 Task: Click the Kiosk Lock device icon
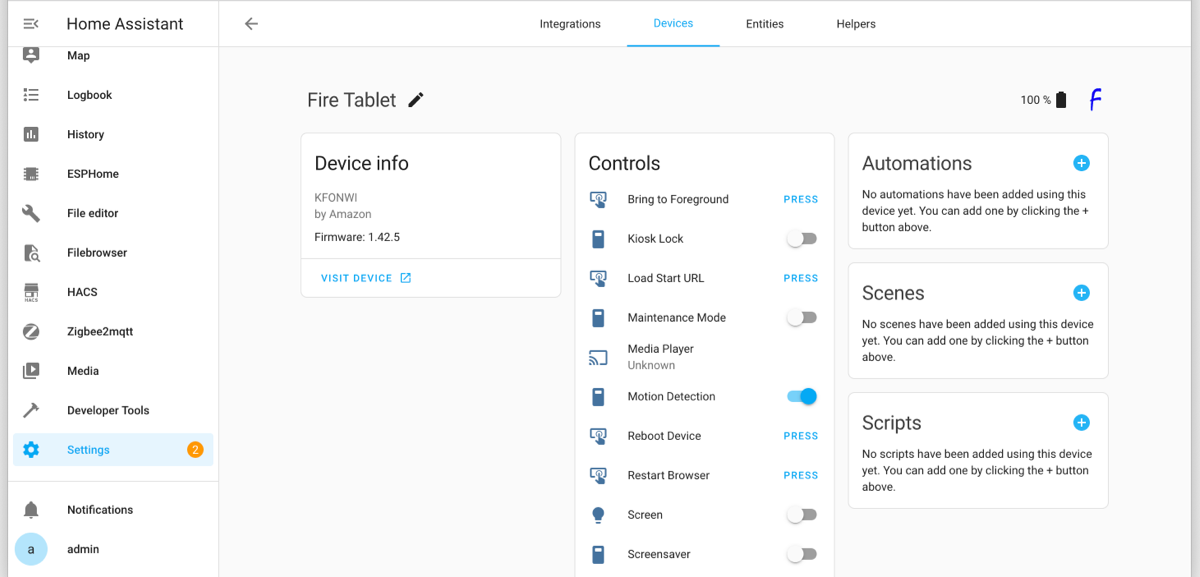(598, 239)
